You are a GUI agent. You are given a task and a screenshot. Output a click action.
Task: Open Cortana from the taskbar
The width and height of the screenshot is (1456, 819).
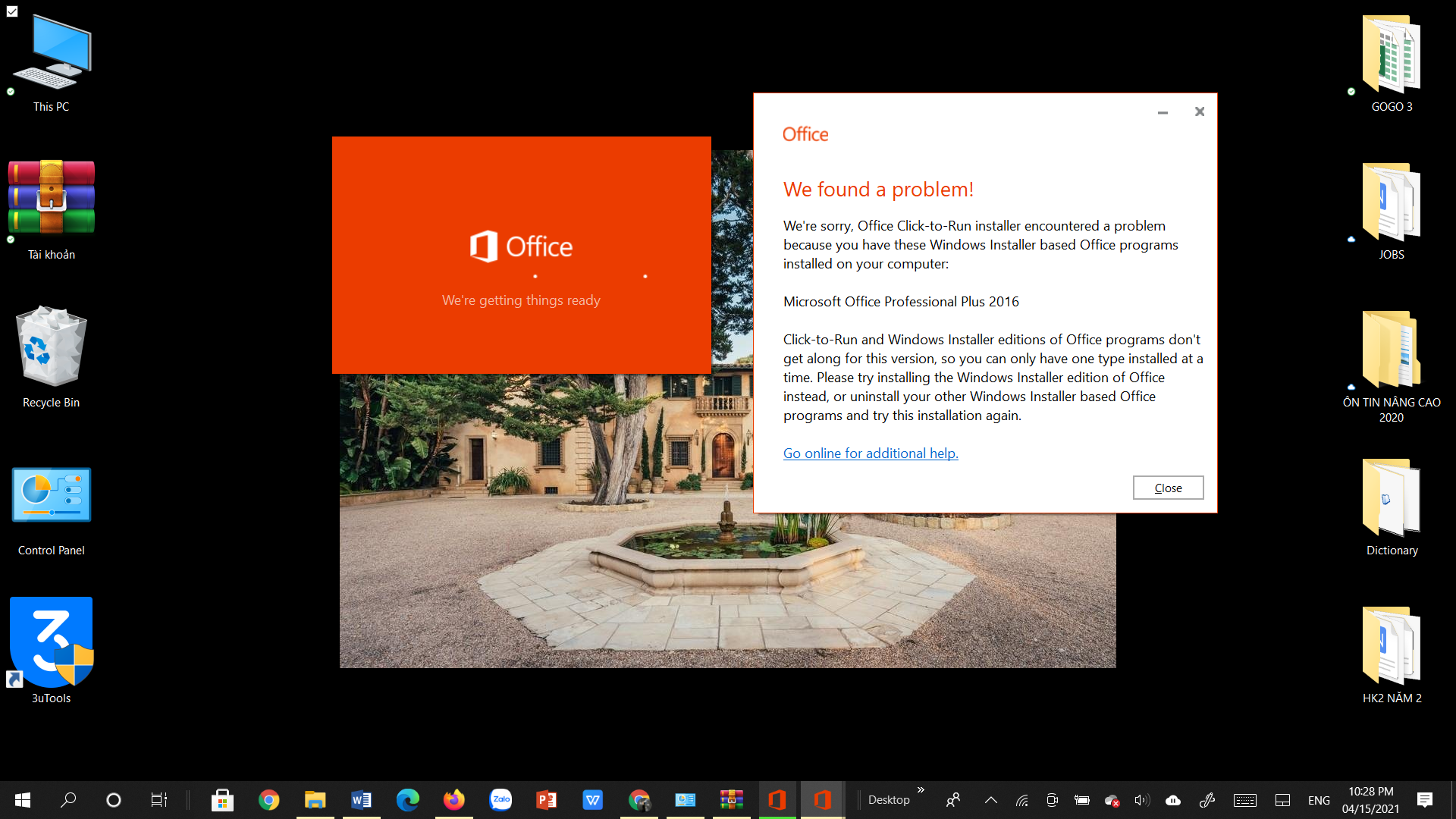coord(114,800)
